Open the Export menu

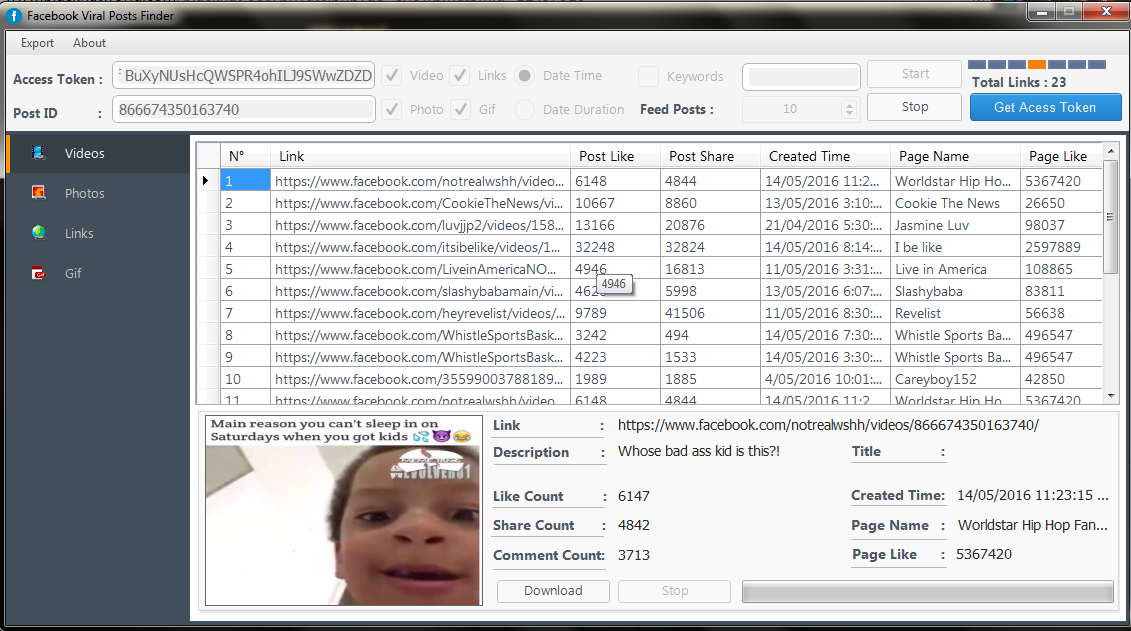point(38,43)
